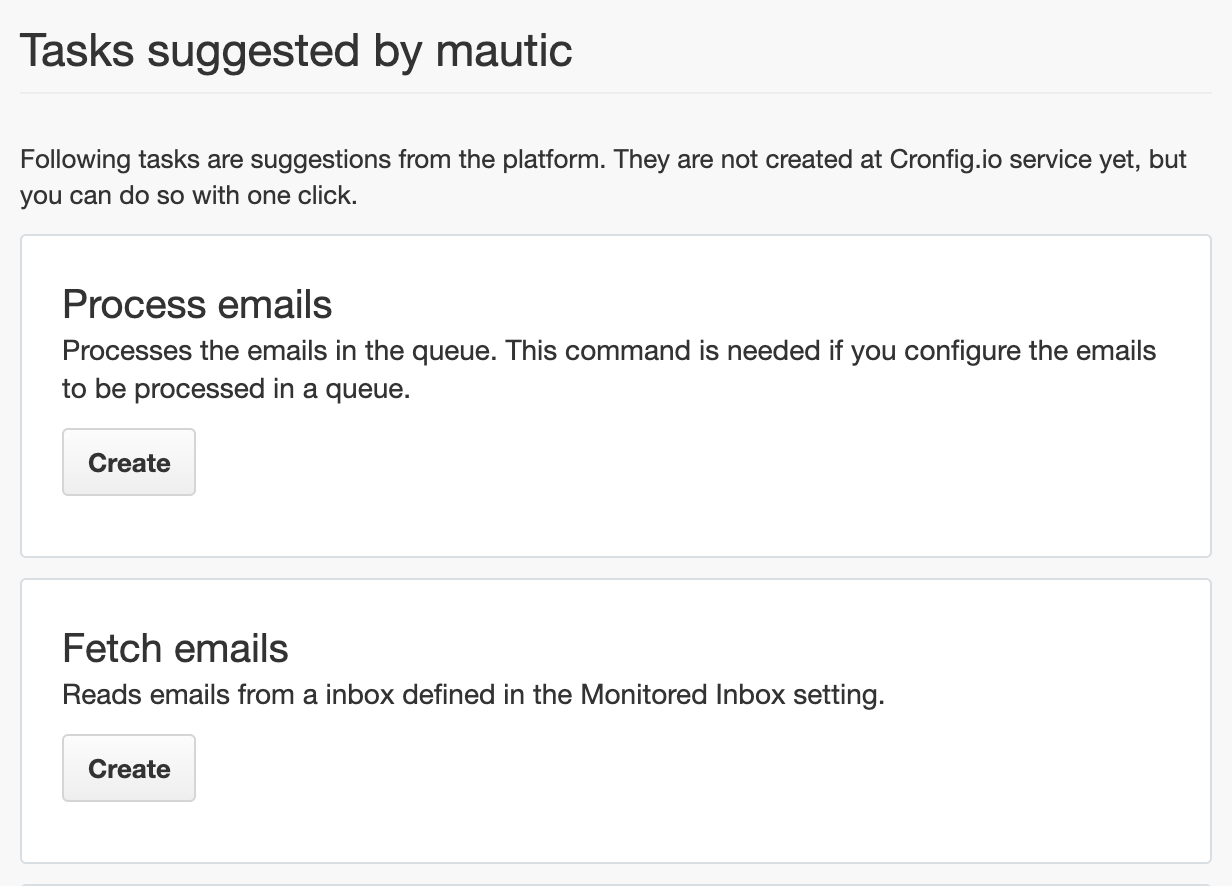1232x886 pixels.
Task: Click 'to be processed in a queue' text
Action: click(x=236, y=389)
